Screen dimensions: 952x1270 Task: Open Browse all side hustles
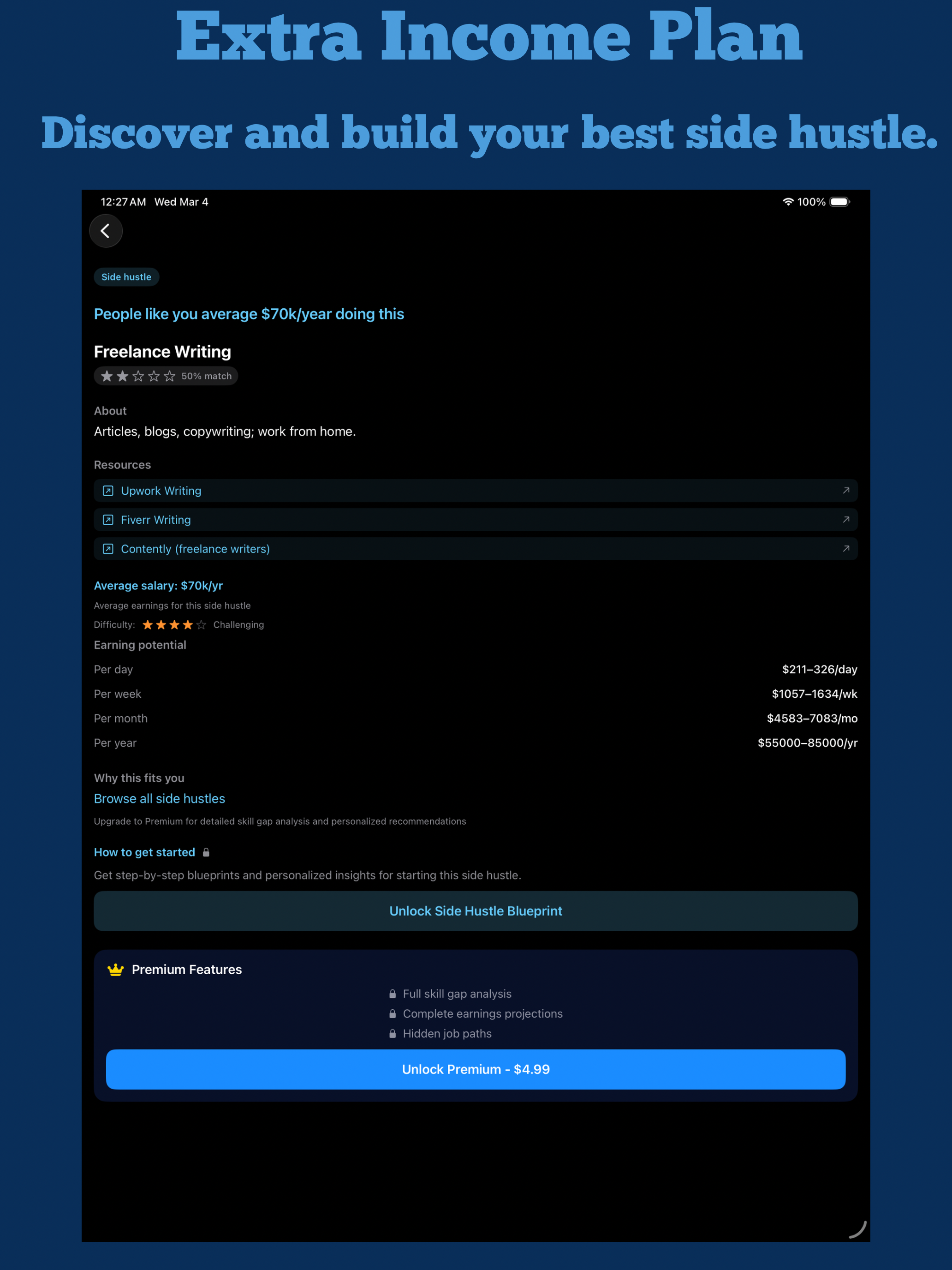click(160, 799)
